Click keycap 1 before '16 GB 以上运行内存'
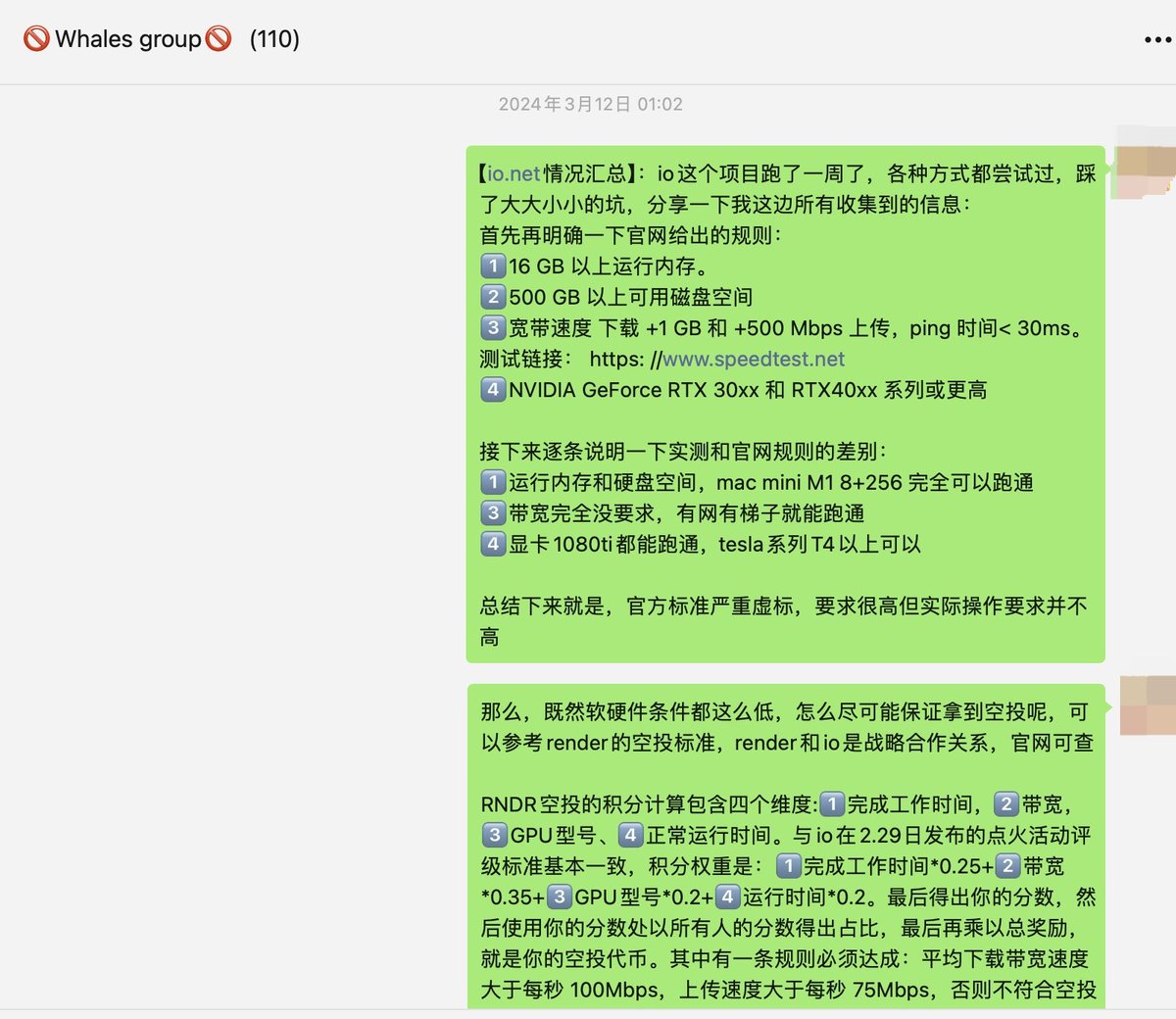The width and height of the screenshot is (1176, 1019). pyautogui.click(x=493, y=267)
